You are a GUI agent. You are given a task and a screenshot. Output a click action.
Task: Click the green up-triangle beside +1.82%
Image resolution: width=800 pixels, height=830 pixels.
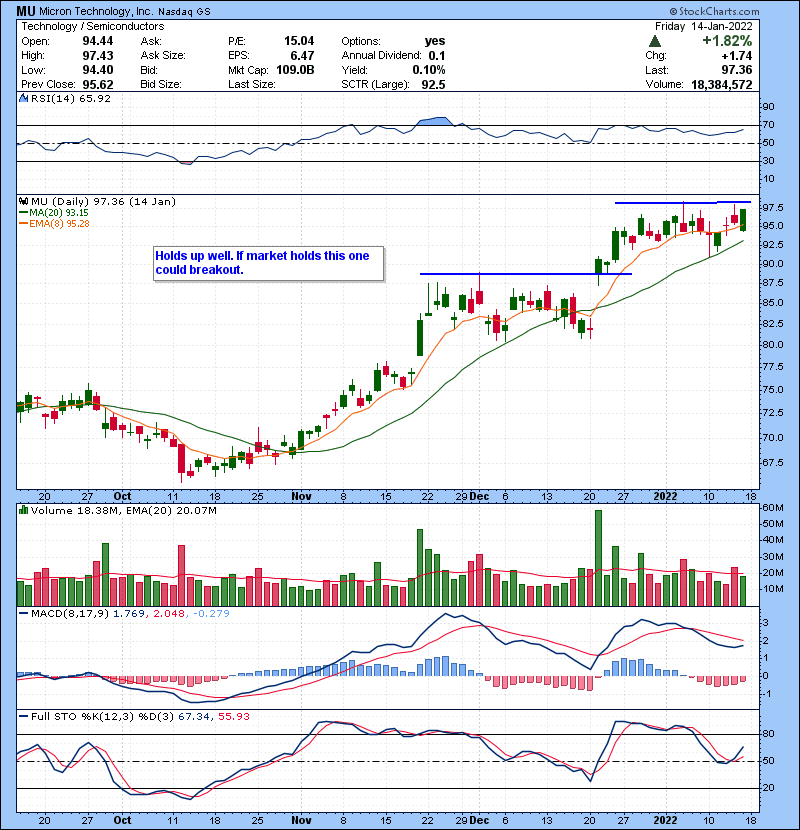click(x=655, y=41)
